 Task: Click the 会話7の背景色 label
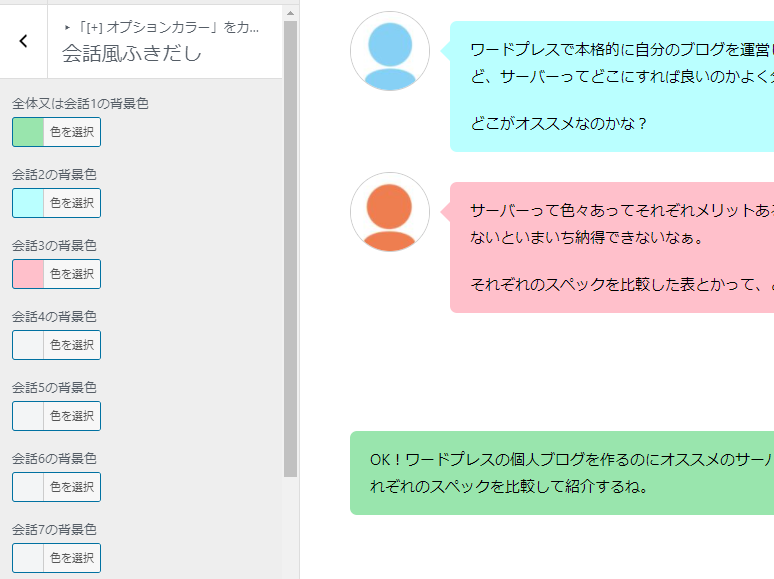coord(54,530)
